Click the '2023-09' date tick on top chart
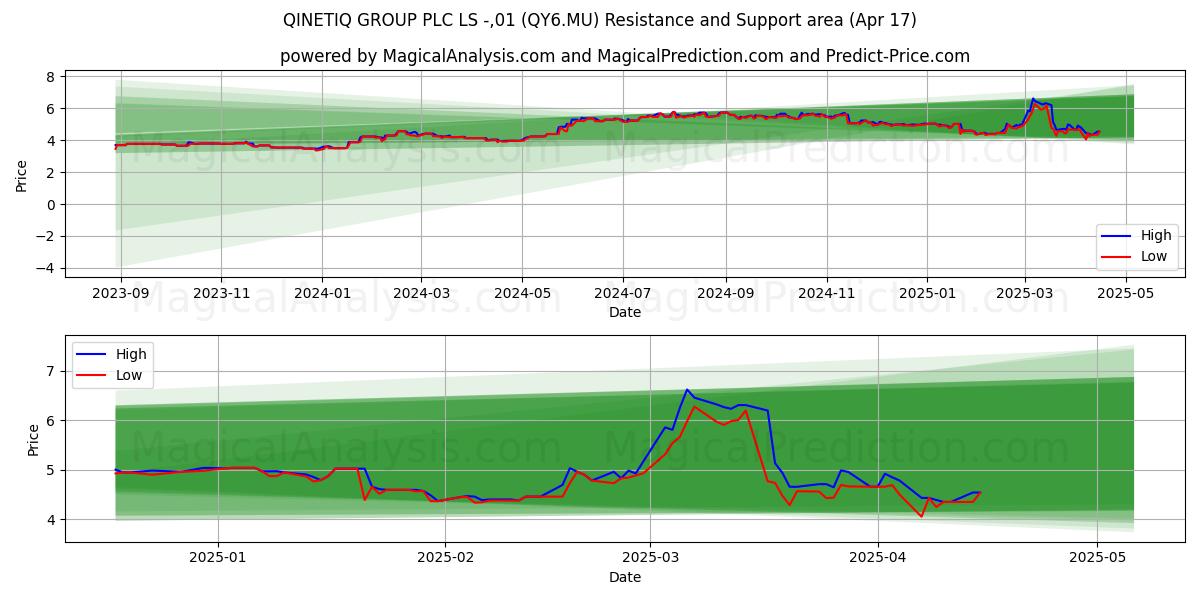 click(121, 294)
